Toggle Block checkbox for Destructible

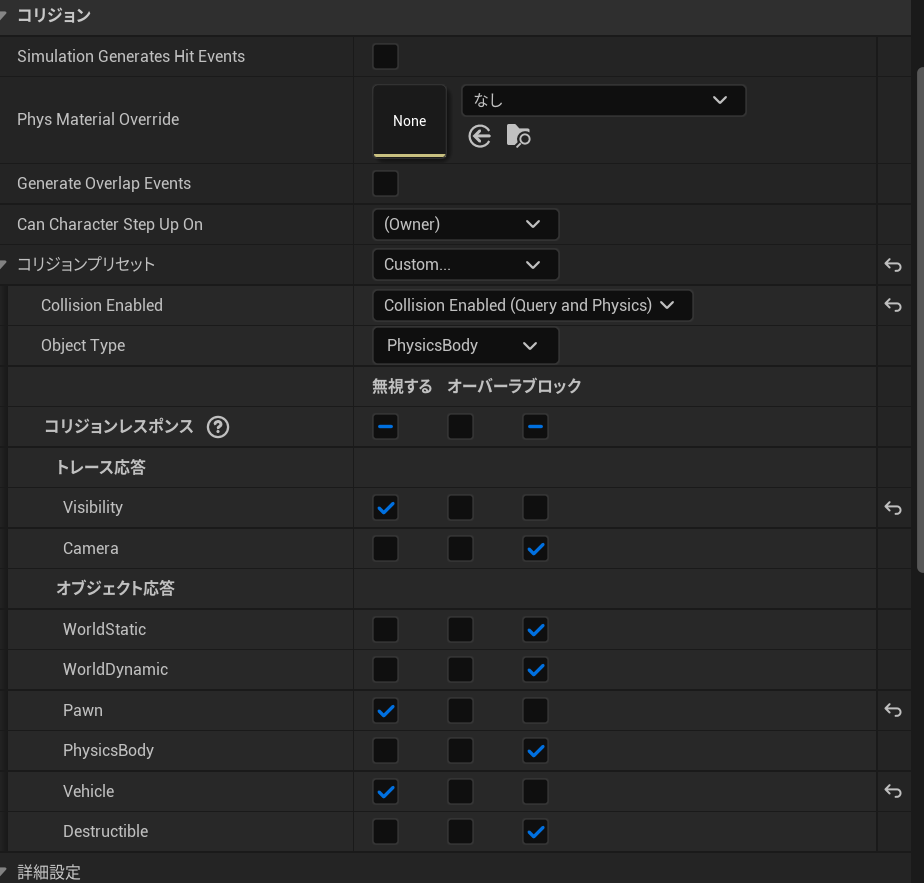pos(535,832)
